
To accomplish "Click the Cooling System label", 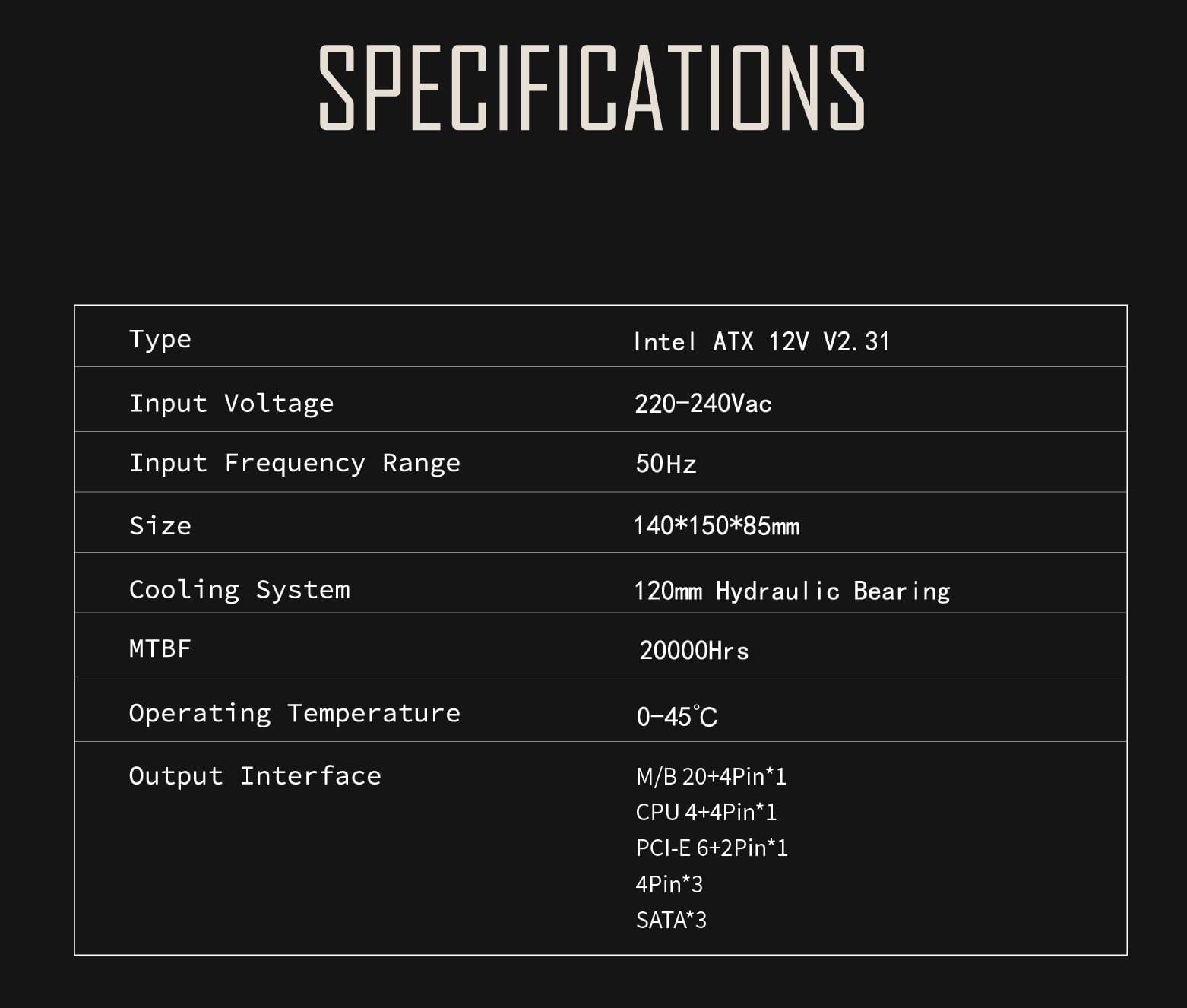I will coord(239,590).
